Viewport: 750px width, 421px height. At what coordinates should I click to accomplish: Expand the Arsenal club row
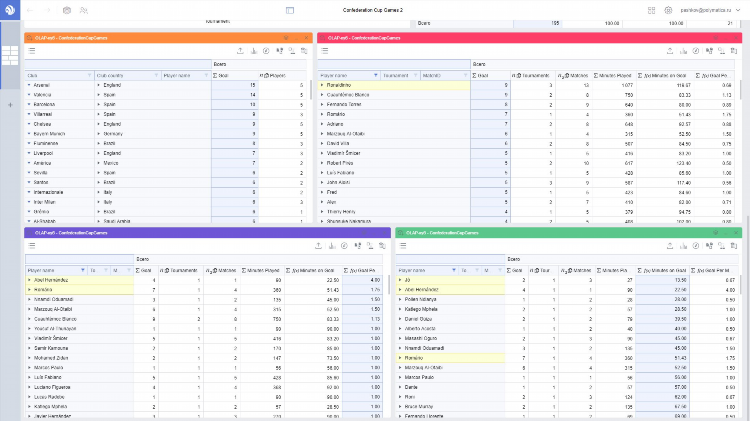tap(29, 85)
